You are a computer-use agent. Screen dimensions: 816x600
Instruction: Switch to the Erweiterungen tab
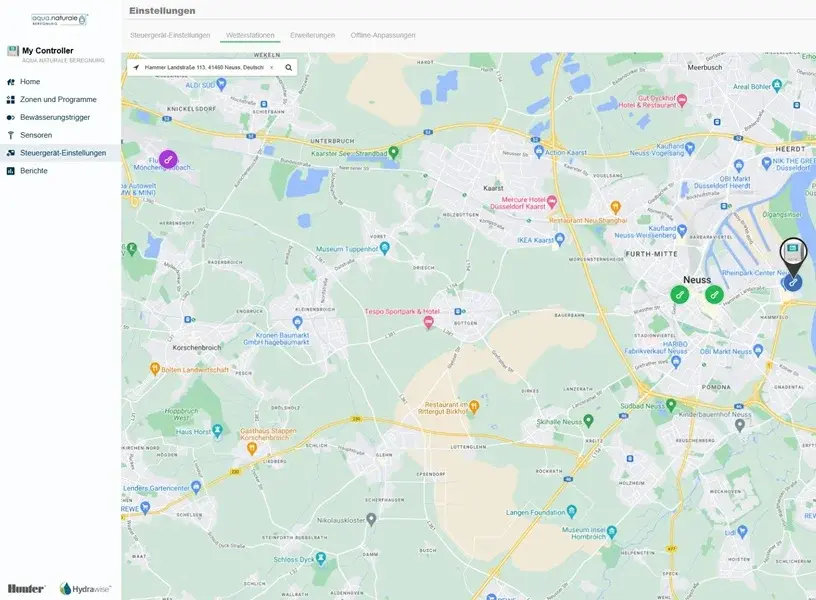312,35
